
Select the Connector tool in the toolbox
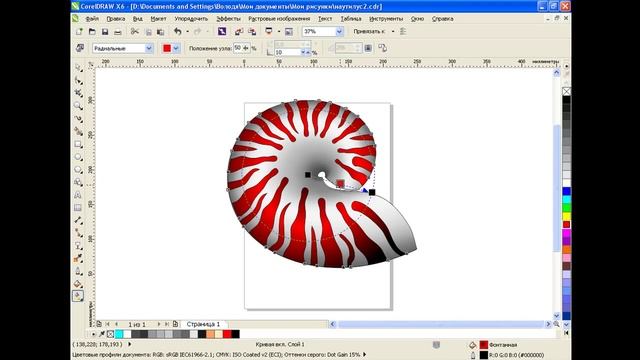[78, 233]
